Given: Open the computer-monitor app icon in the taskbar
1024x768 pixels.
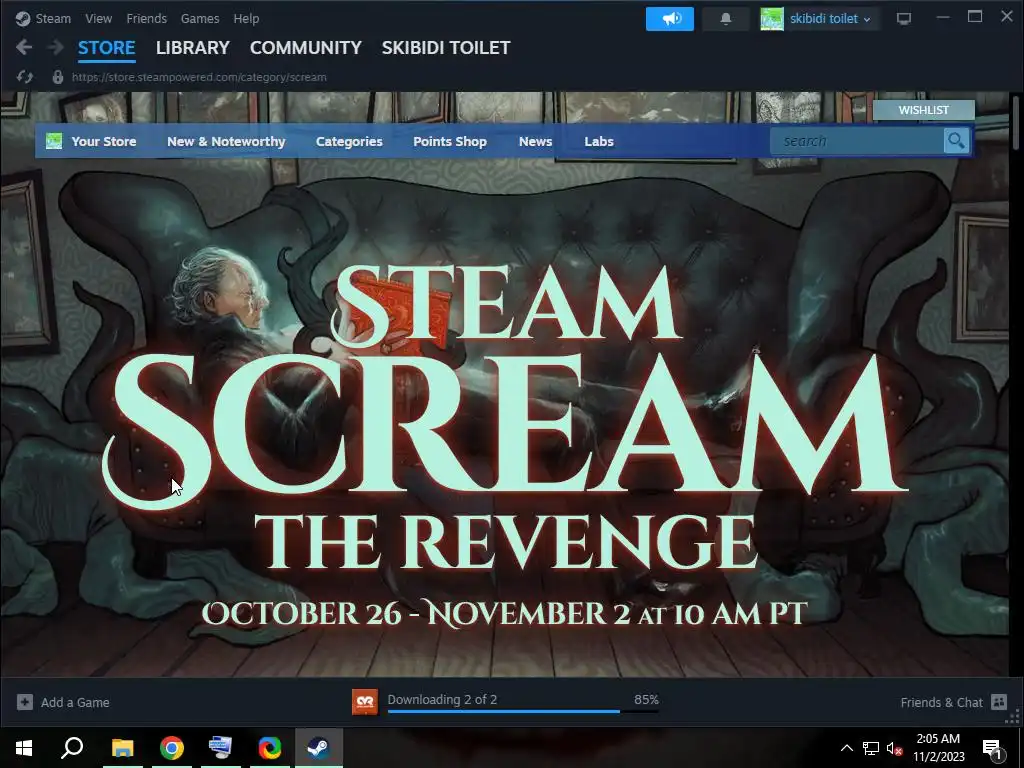Looking at the screenshot, I should point(220,748).
